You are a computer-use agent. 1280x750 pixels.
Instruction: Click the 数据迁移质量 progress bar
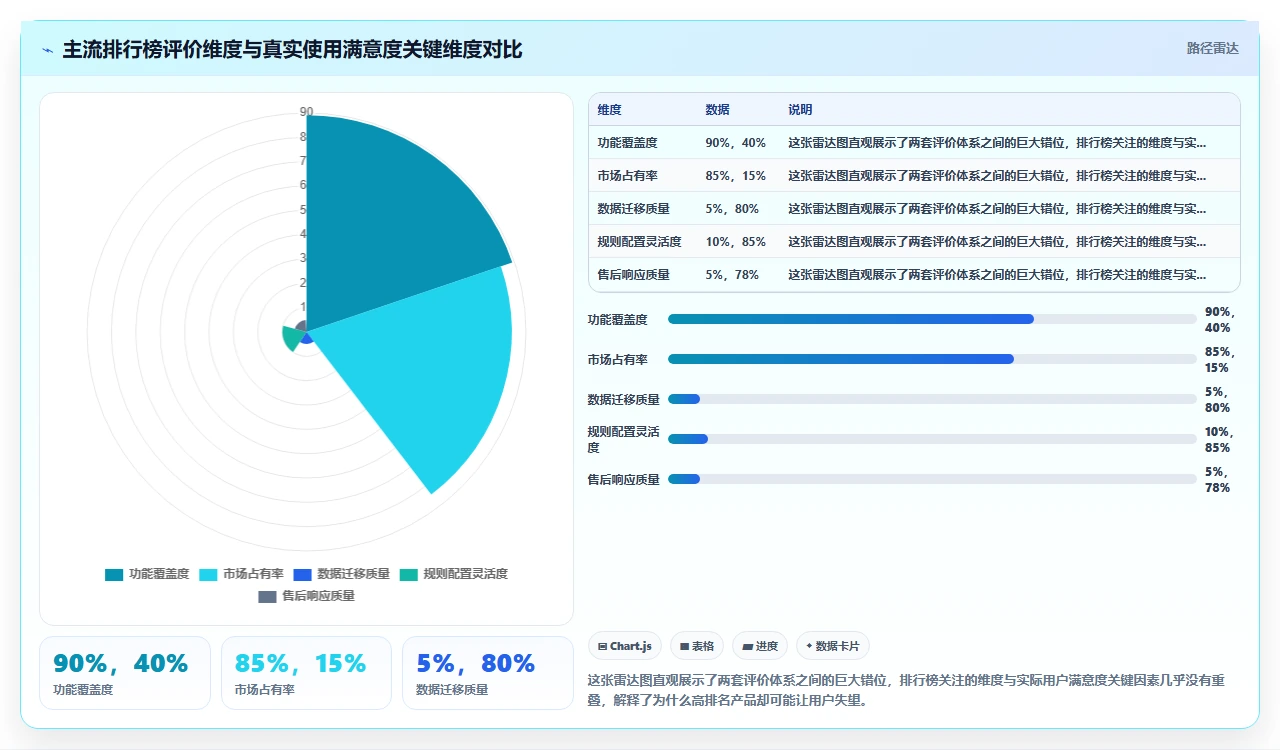(x=932, y=399)
